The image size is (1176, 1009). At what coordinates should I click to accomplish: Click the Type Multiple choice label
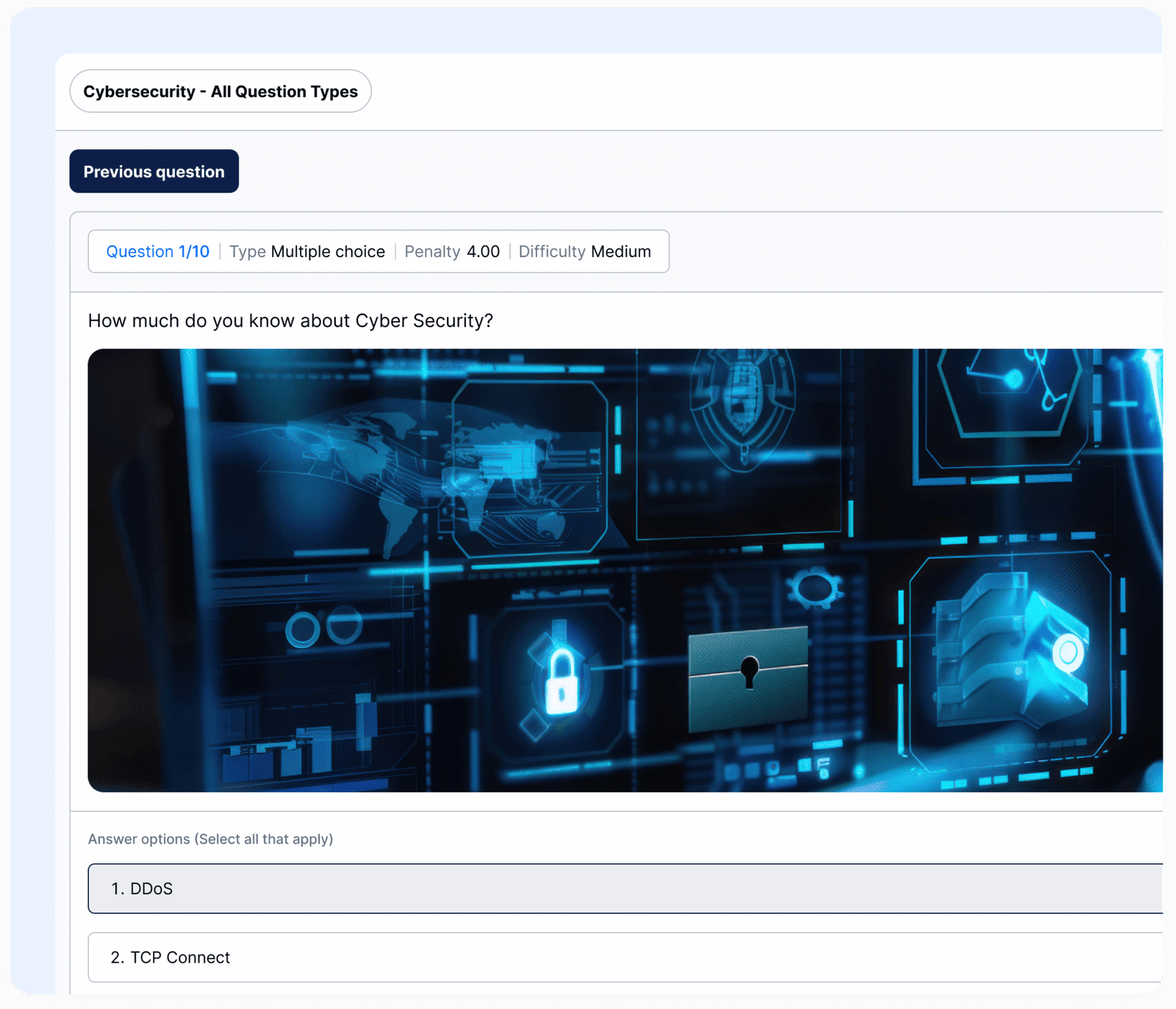[x=307, y=251]
